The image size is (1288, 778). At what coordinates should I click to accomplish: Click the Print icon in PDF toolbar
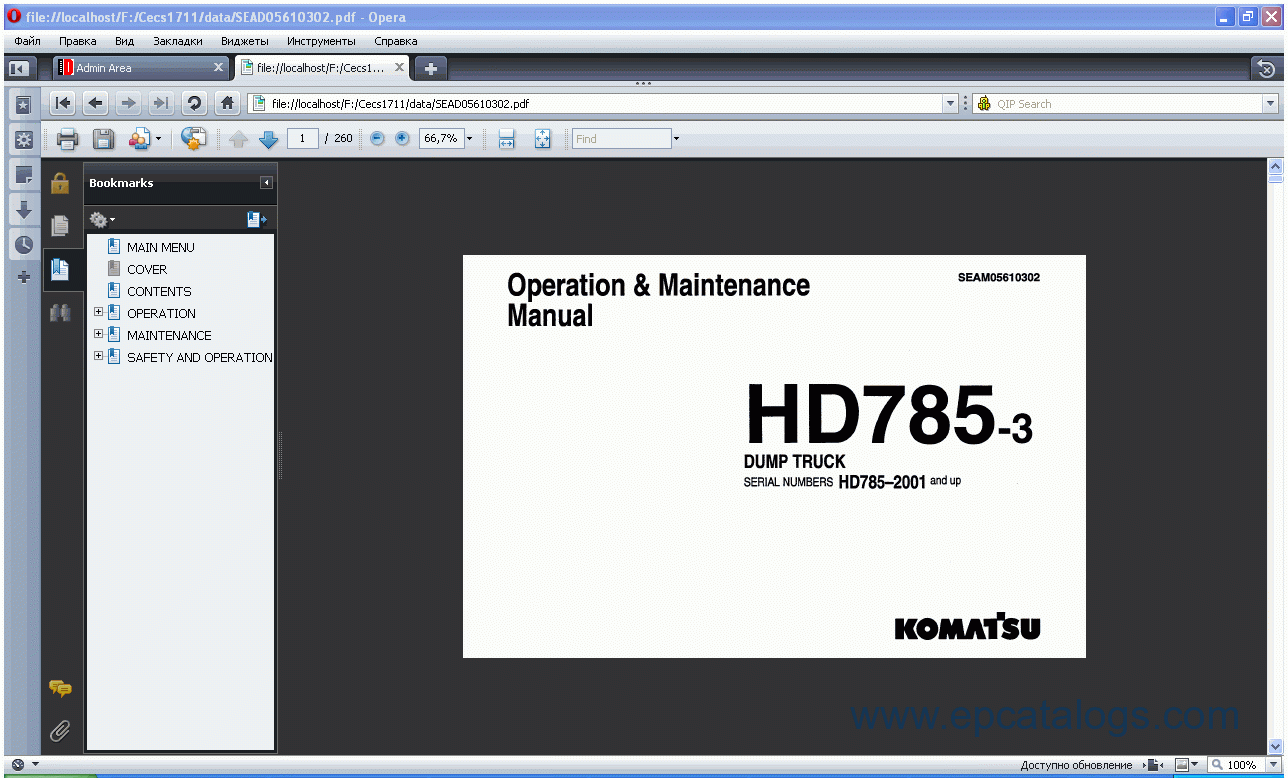(67, 139)
